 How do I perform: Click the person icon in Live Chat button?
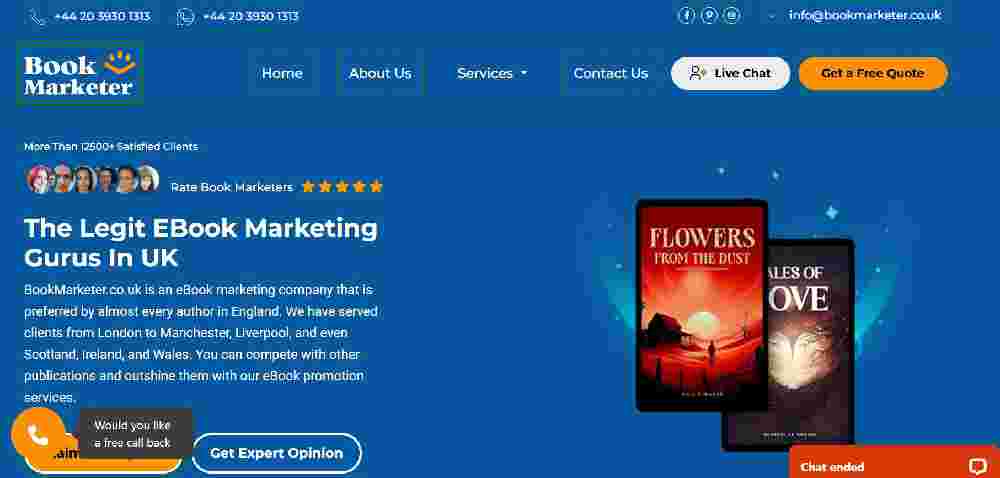698,73
